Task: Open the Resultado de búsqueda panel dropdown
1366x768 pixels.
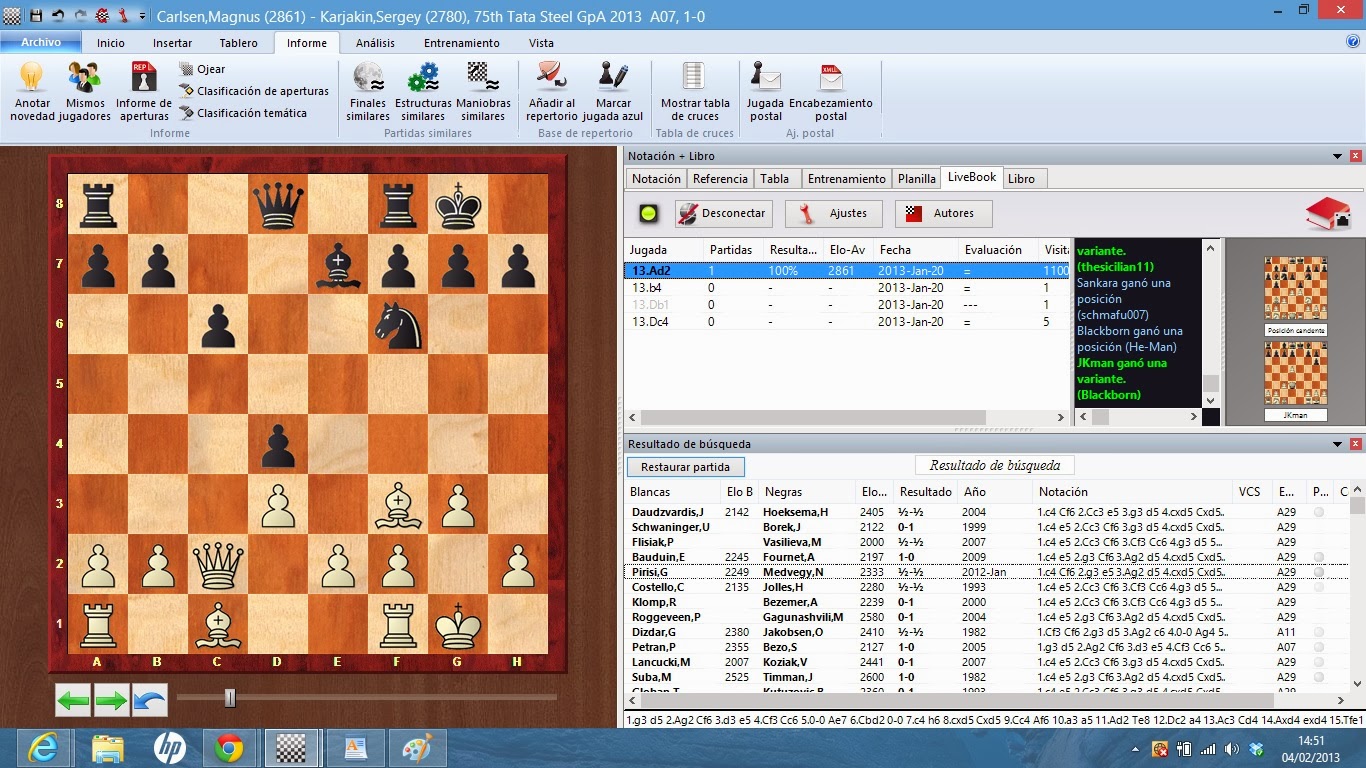Action: (x=1337, y=443)
